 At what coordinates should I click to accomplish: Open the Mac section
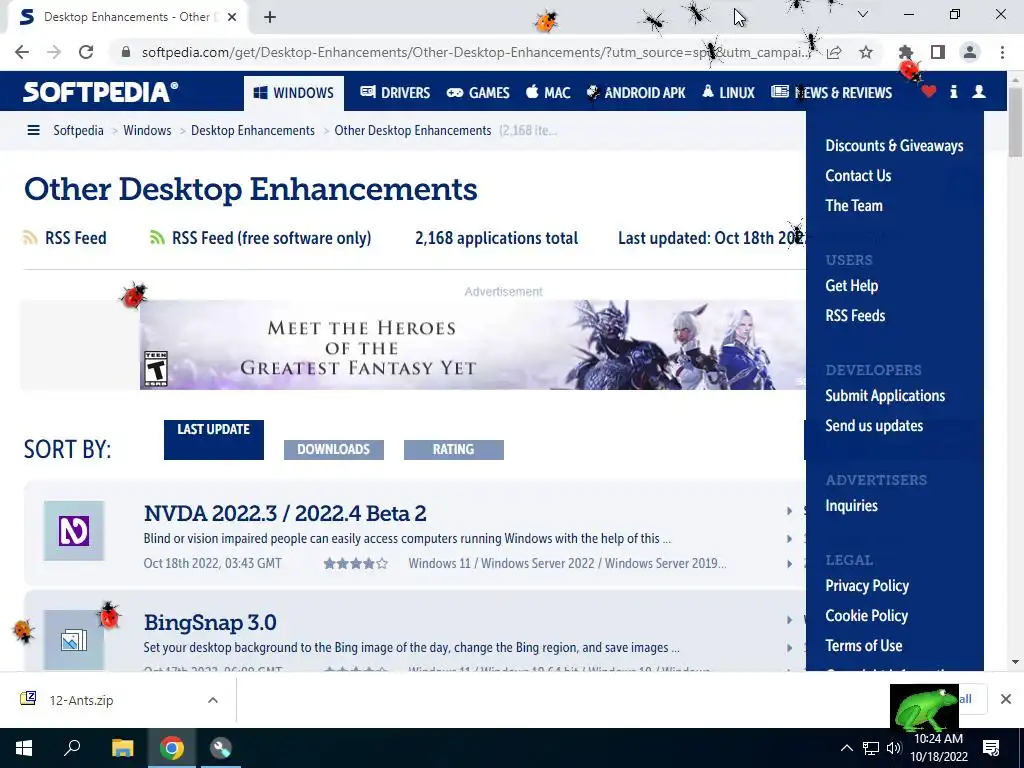pos(548,93)
